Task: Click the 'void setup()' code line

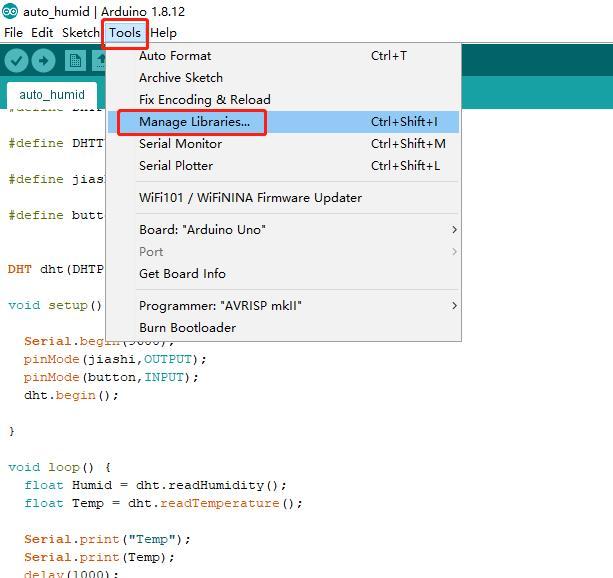Action: pyautogui.click(x=55, y=305)
